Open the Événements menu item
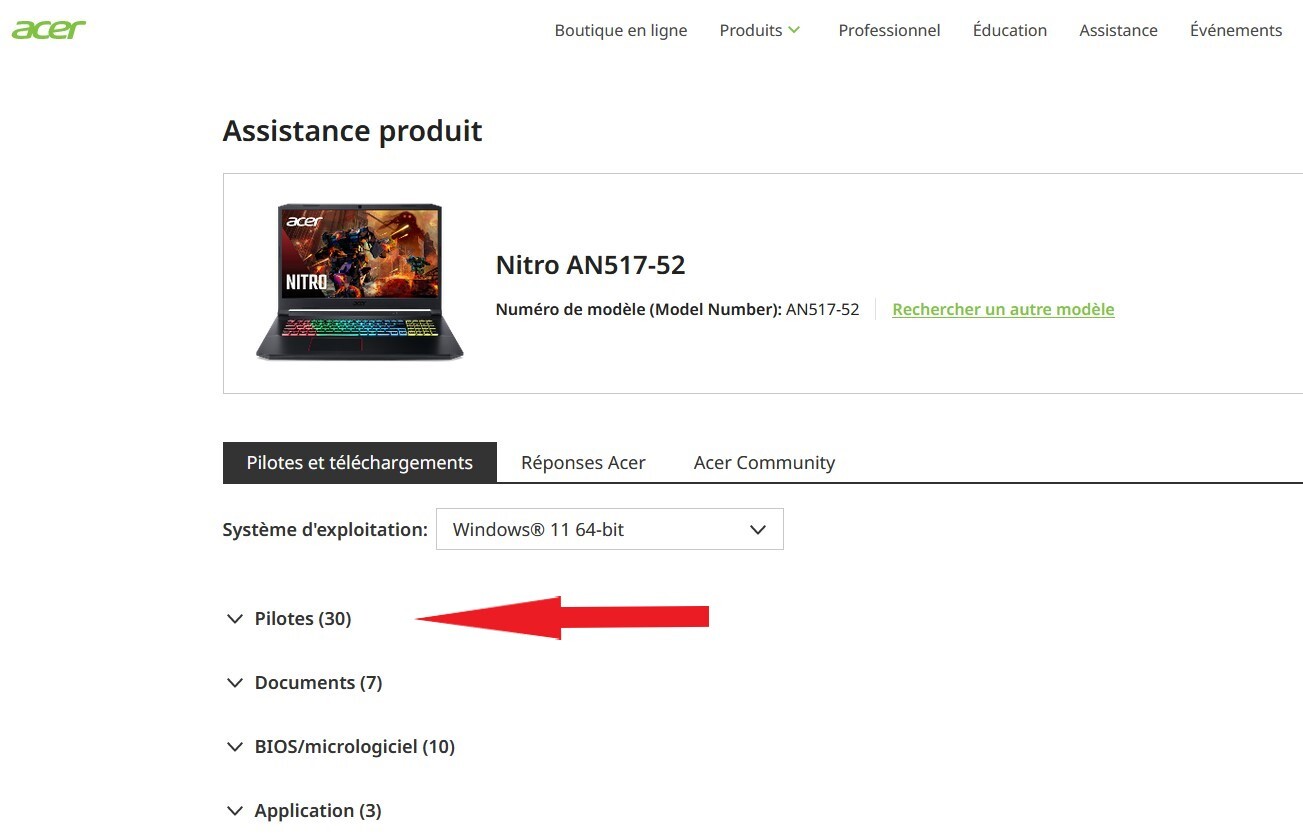 1236,30
